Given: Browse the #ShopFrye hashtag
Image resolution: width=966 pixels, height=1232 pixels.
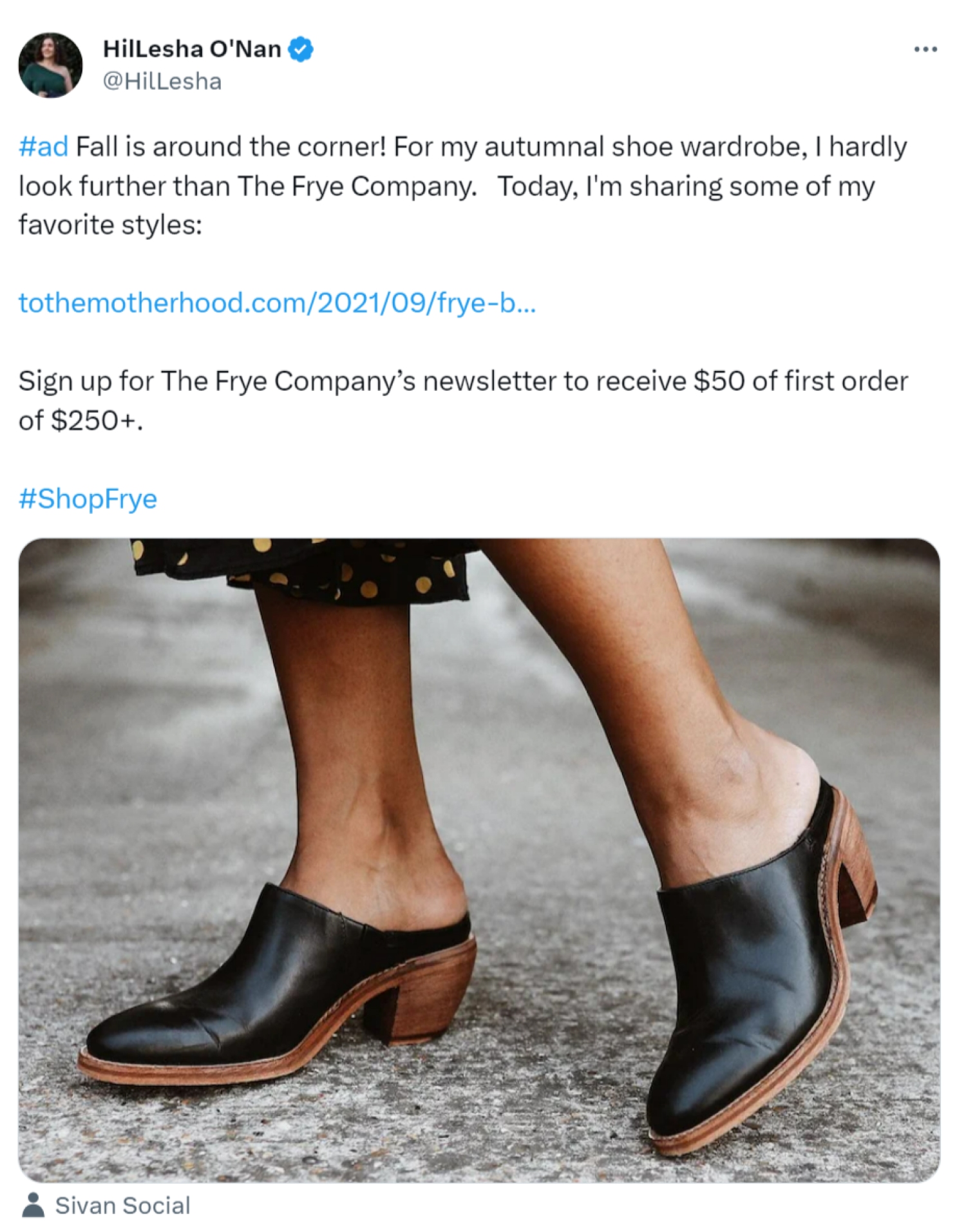Looking at the screenshot, I should tap(88, 499).
